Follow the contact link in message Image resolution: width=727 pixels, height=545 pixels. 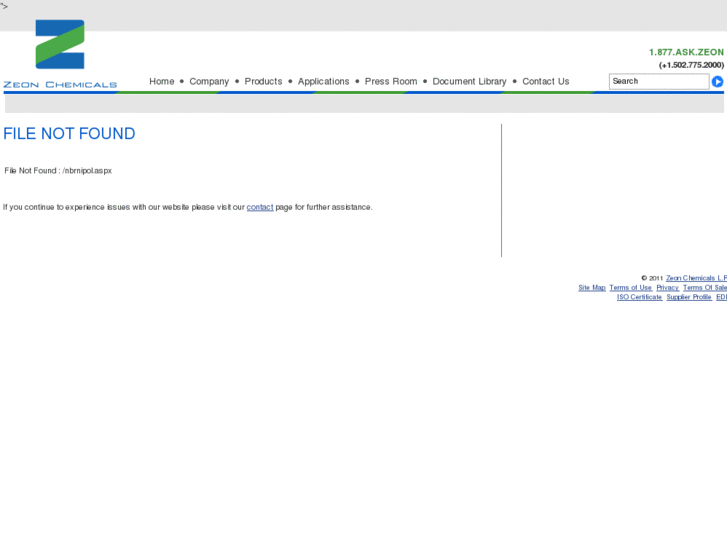[x=260, y=207]
